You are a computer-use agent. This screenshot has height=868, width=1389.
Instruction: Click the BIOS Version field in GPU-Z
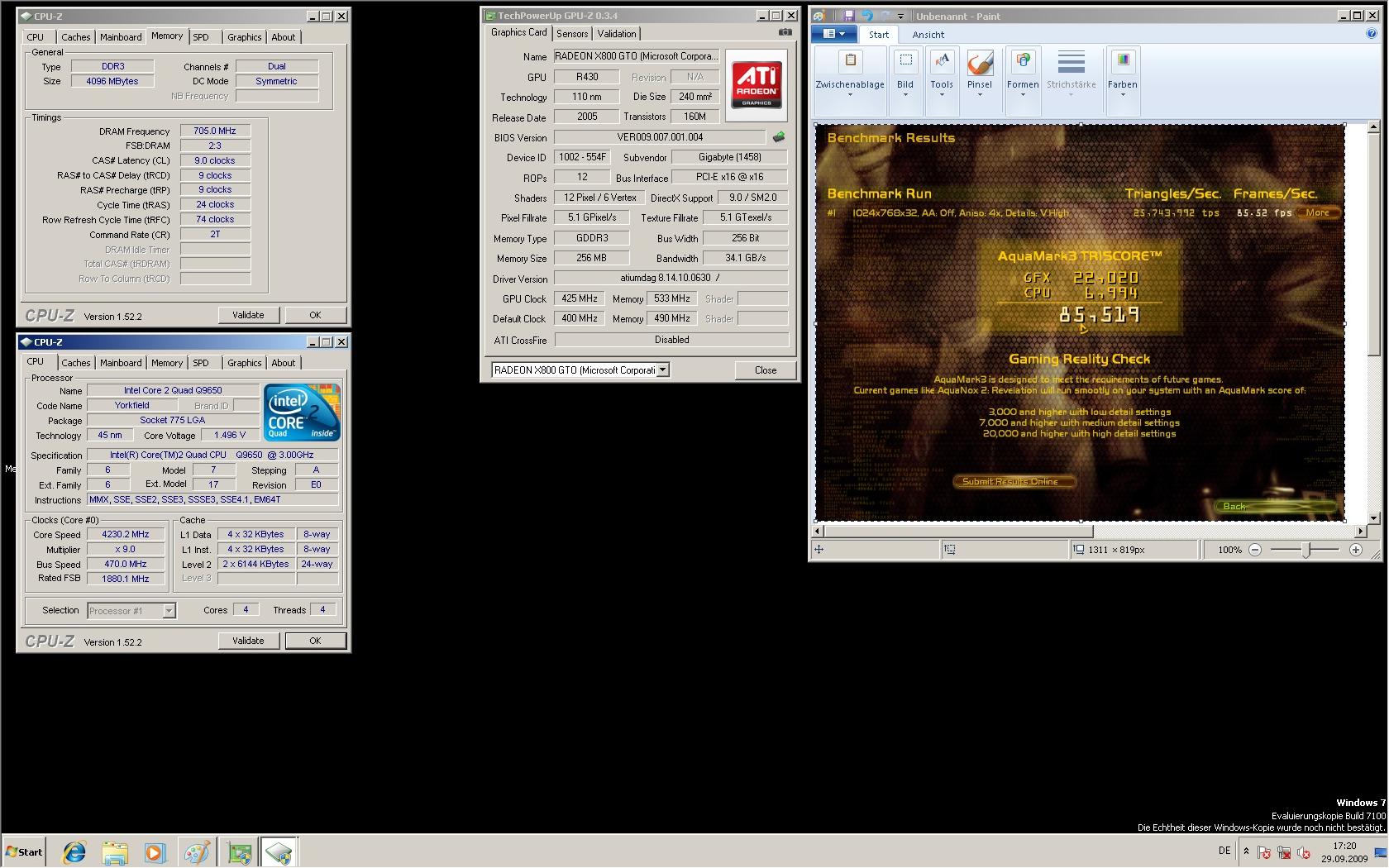[x=660, y=137]
